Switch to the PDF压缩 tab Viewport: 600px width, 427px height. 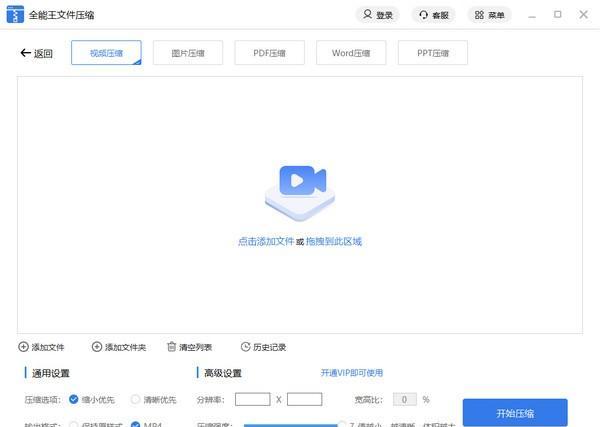pyautogui.click(x=269, y=53)
